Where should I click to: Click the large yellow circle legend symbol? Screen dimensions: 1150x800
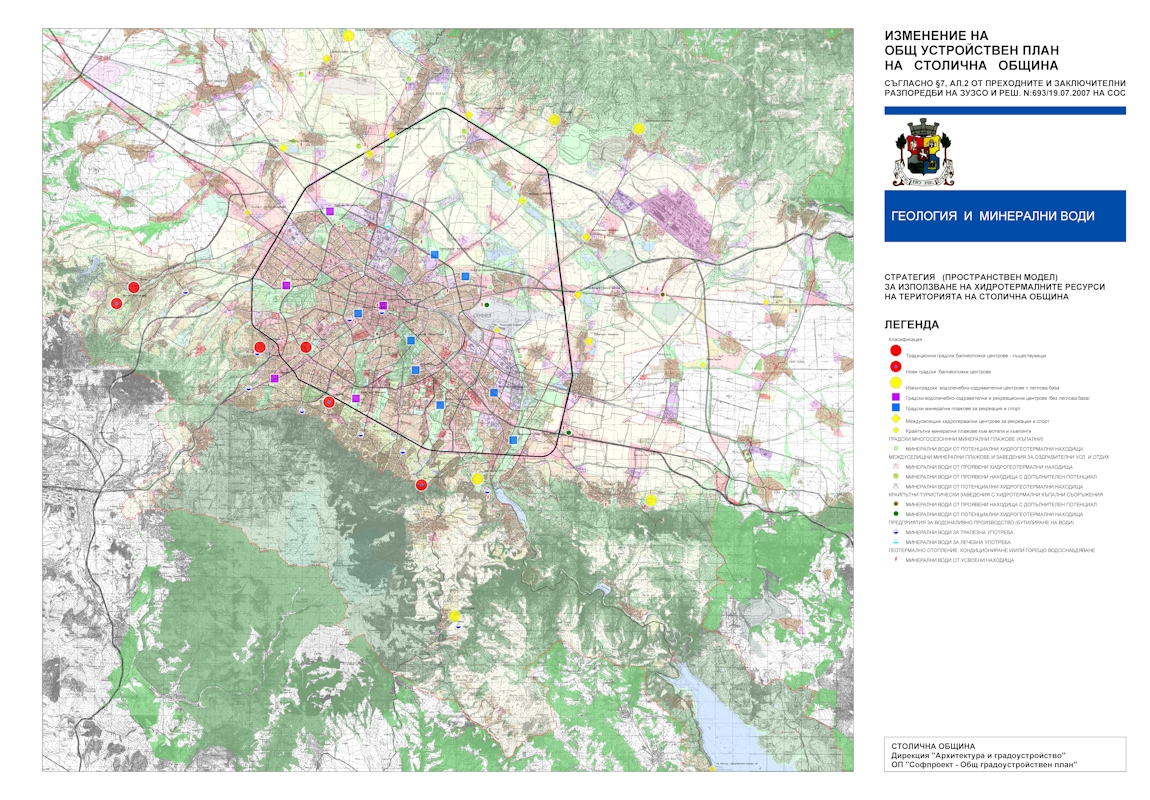click(896, 383)
